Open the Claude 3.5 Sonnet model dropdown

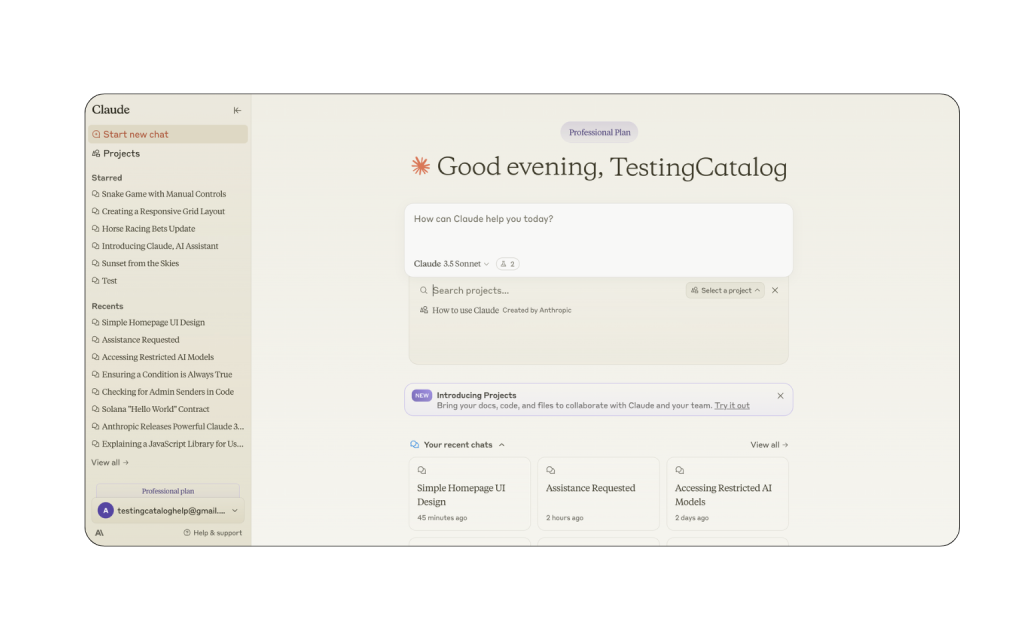coord(451,264)
